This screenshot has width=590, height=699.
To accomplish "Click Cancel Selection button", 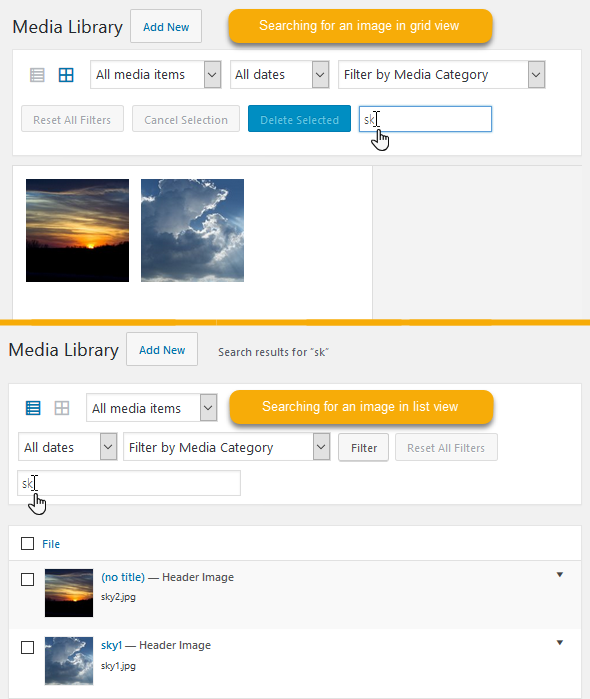I will (186, 119).
